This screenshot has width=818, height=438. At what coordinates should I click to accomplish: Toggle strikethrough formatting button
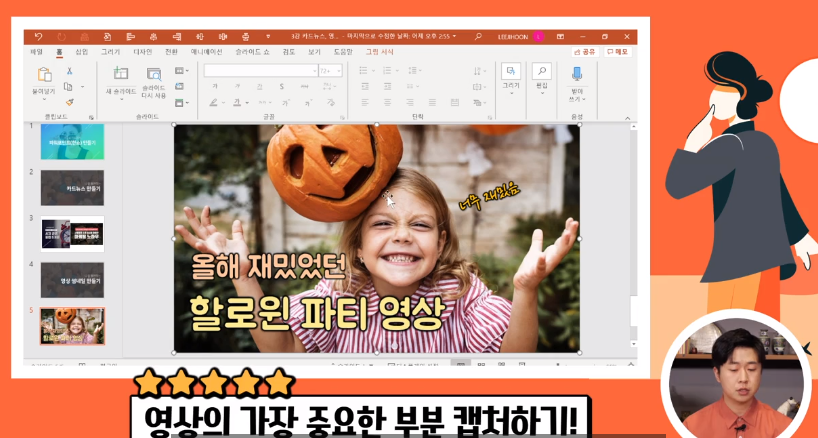[304, 87]
